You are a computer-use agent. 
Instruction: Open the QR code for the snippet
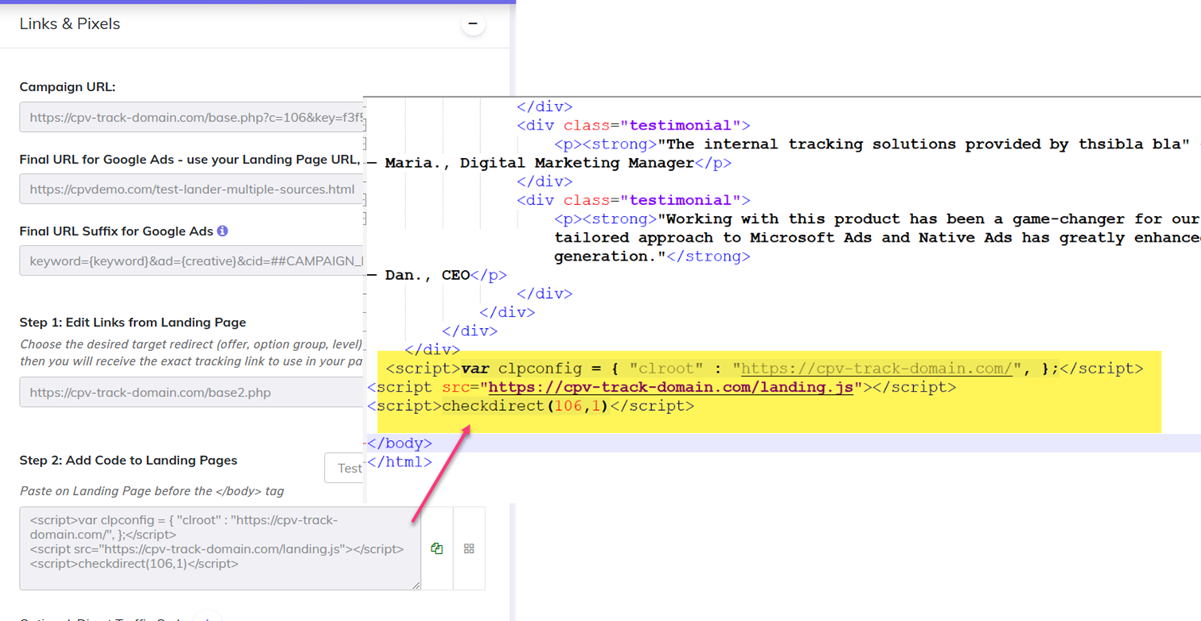[x=468, y=548]
